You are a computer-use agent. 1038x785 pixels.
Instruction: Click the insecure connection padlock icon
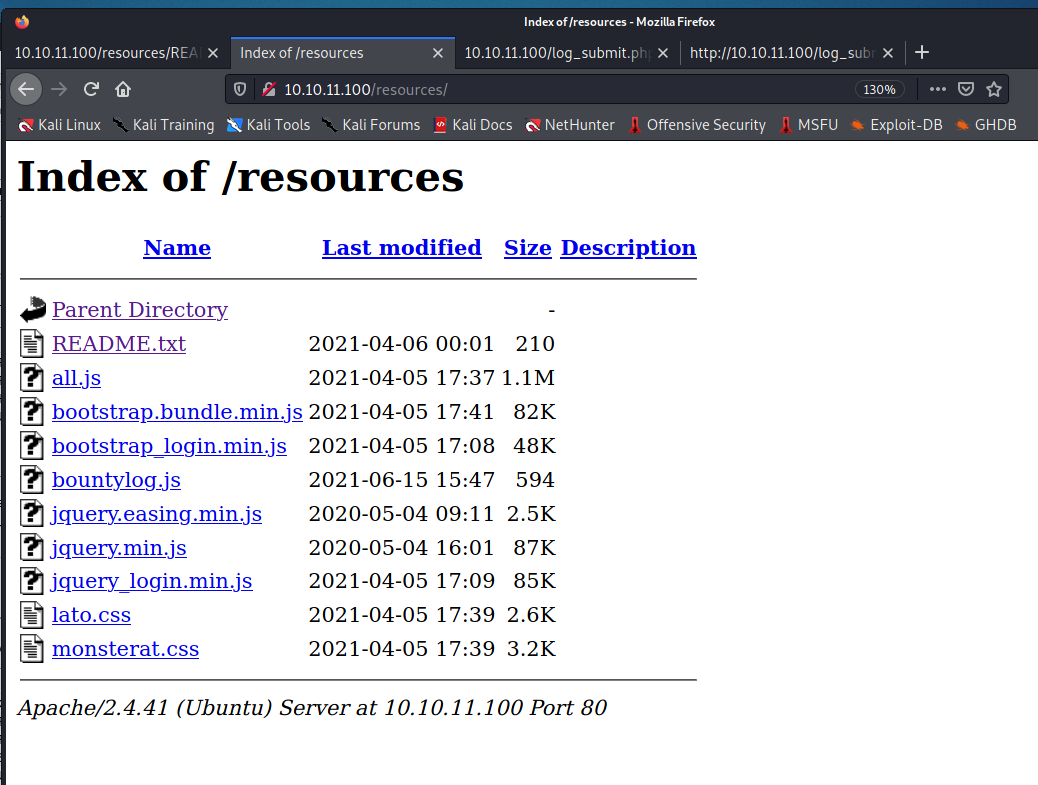267,89
